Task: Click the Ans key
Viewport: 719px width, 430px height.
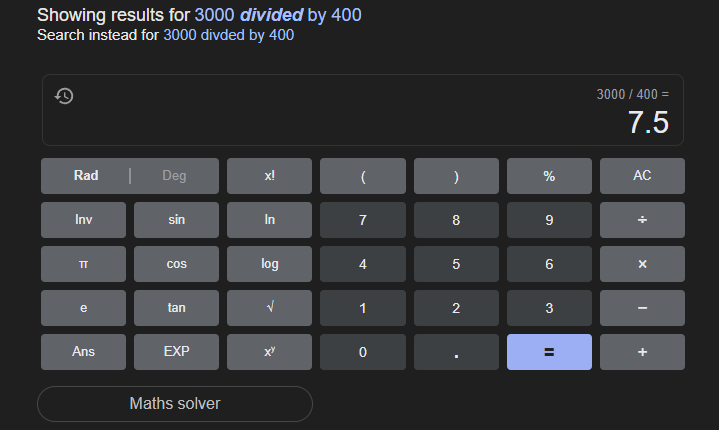Action: point(83,352)
